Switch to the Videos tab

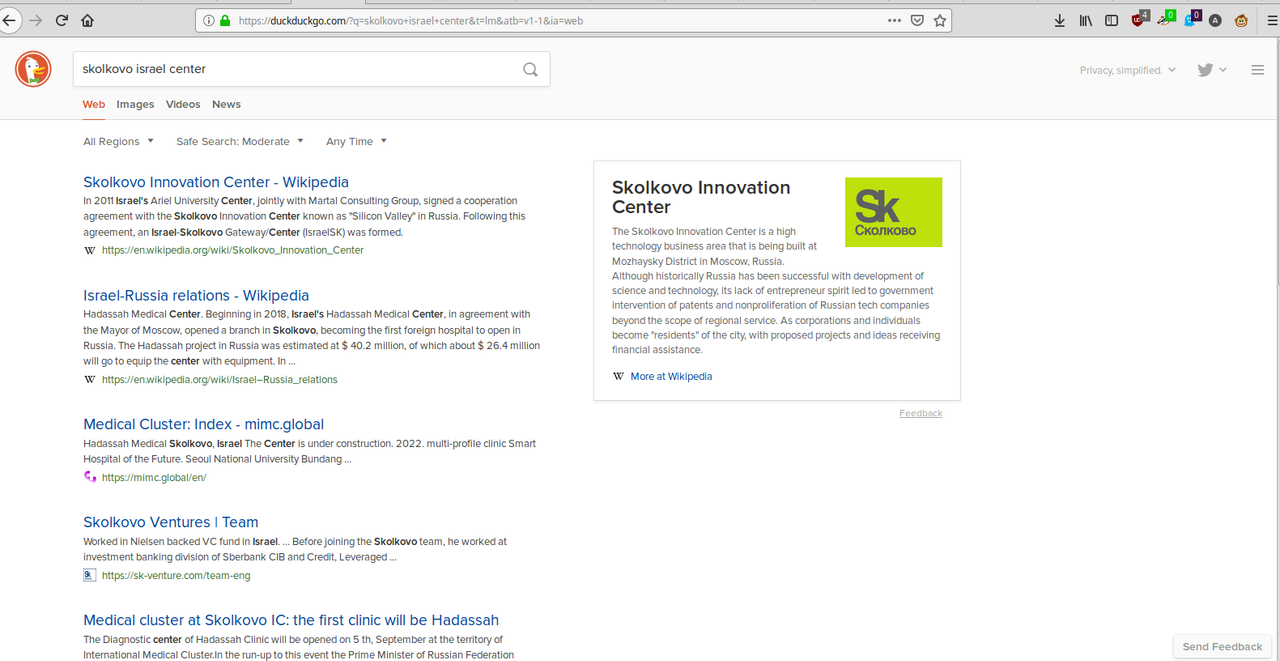click(x=183, y=104)
